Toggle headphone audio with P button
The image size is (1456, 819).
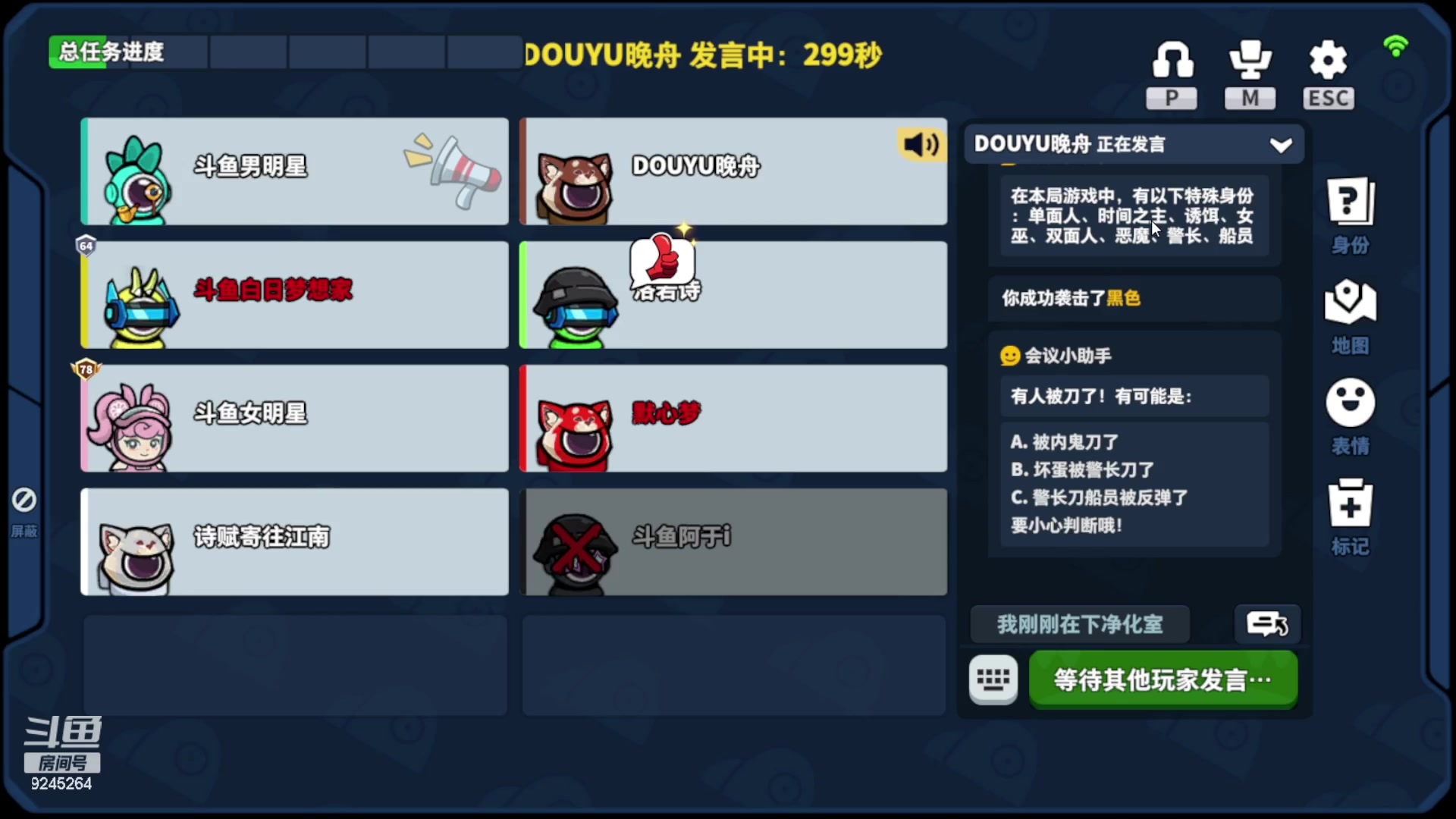pyautogui.click(x=1172, y=74)
